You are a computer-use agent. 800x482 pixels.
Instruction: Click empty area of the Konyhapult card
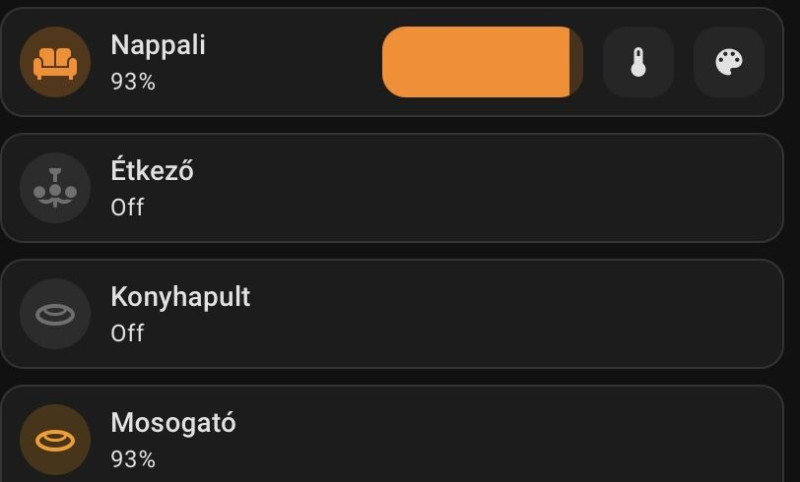tap(500, 314)
